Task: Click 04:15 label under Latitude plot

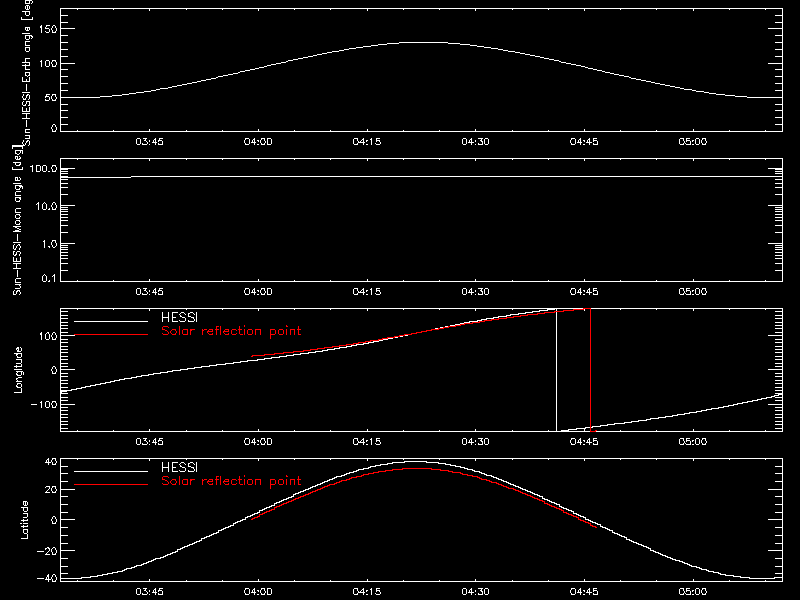Action: point(367,591)
